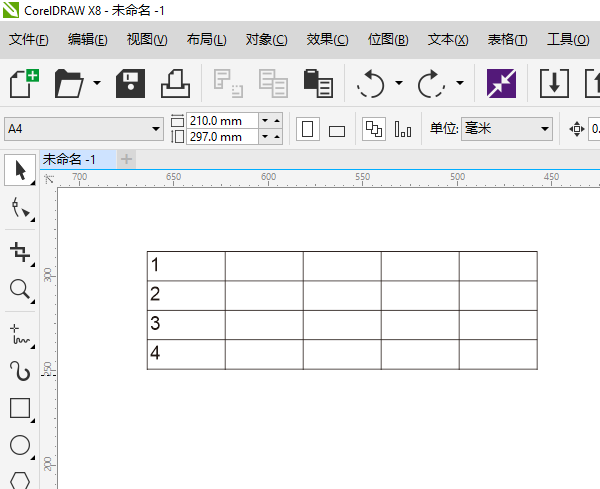This screenshot has width=600, height=489.
Task: Select the Crop tool
Action: tap(20, 252)
